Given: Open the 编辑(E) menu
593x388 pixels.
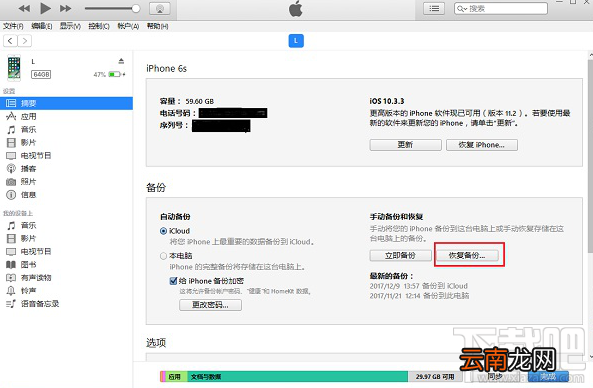Looking at the screenshot, I should [x=42, y=26].
